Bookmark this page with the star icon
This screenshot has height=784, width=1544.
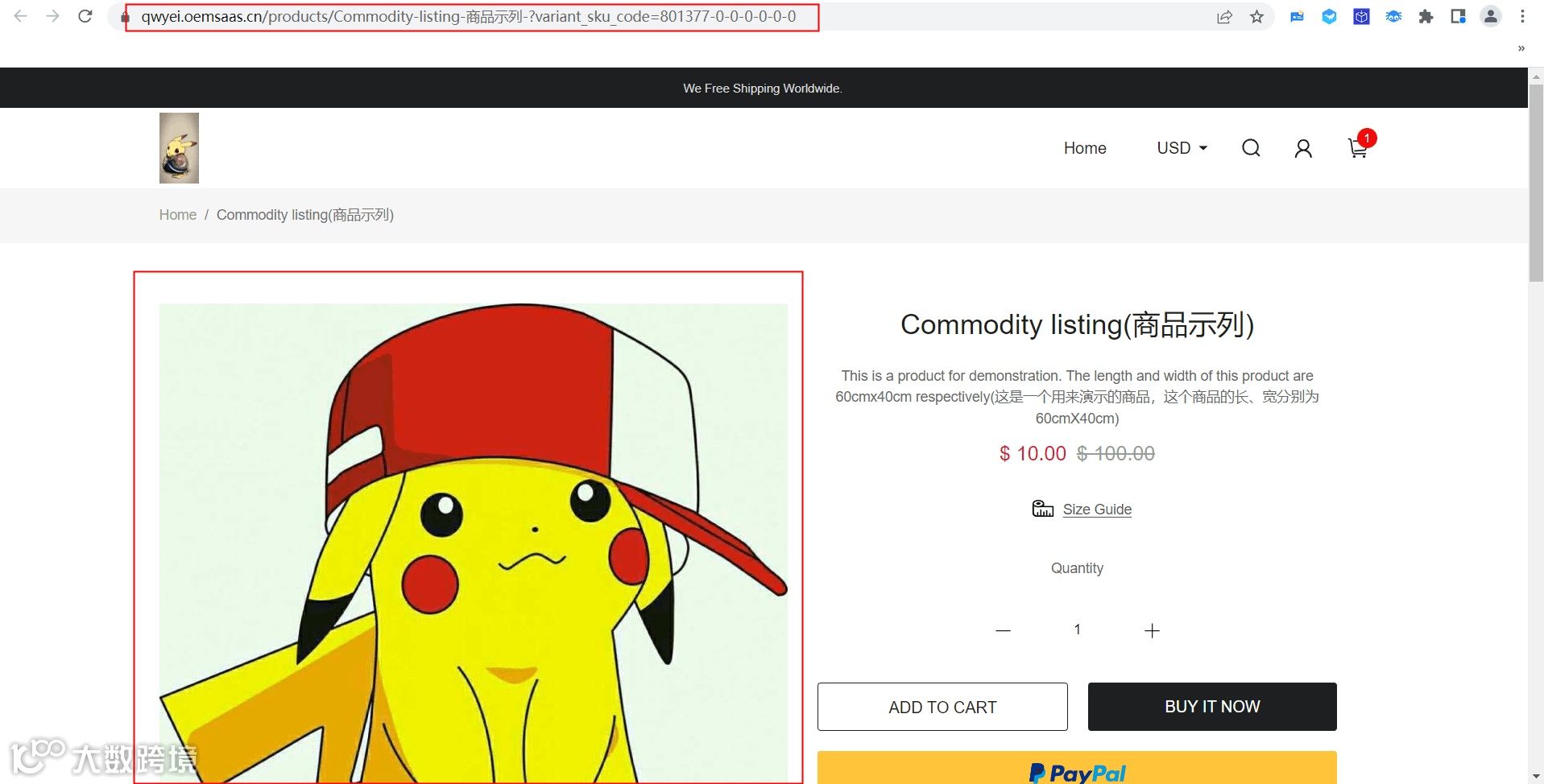click(x=1256, y=17)
